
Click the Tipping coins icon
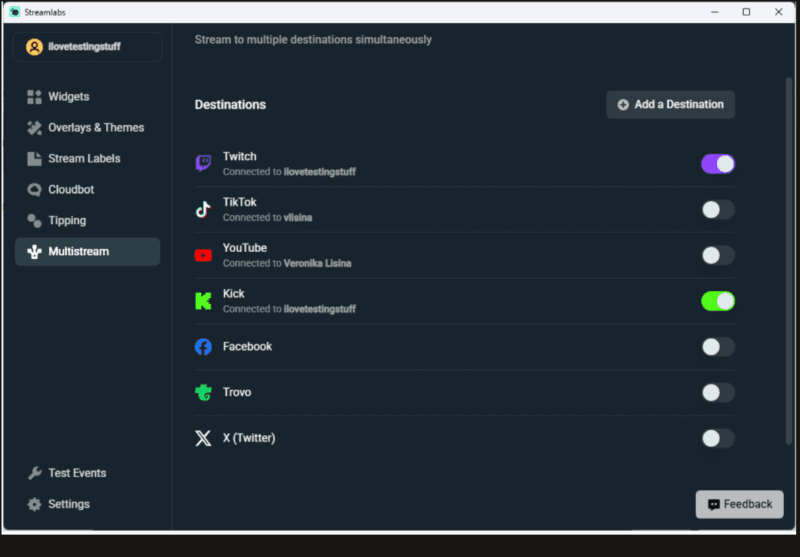(34, 220)
